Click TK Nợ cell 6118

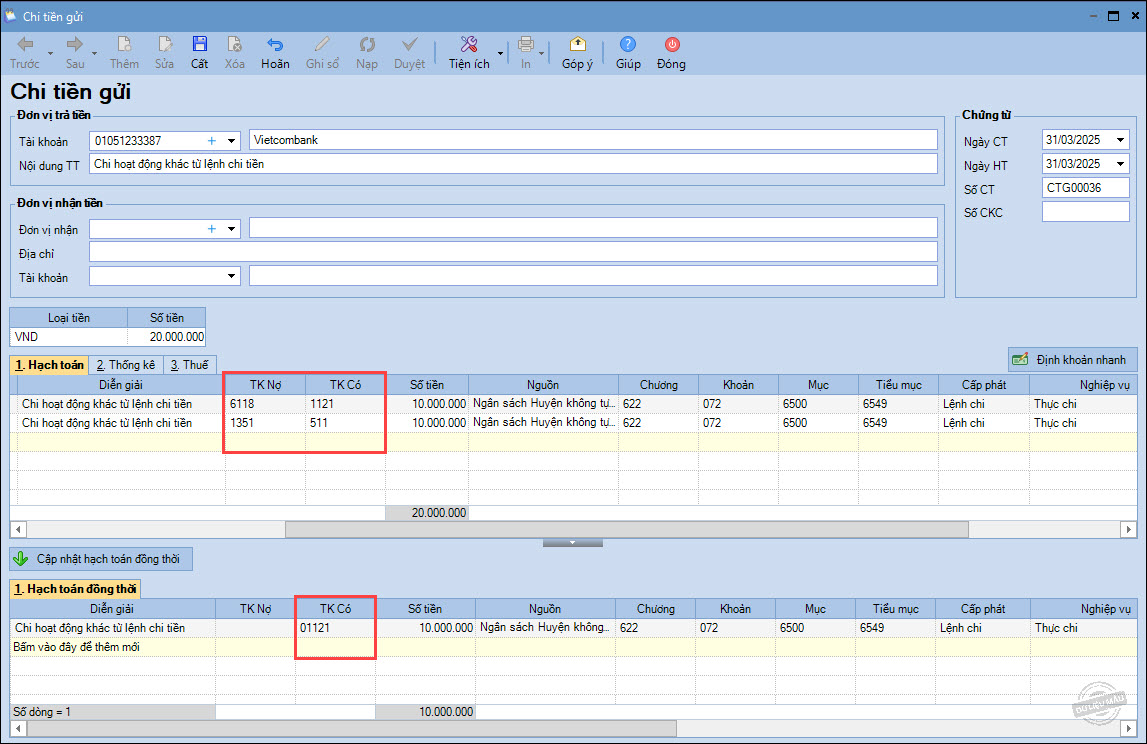[x=266, y=404]
